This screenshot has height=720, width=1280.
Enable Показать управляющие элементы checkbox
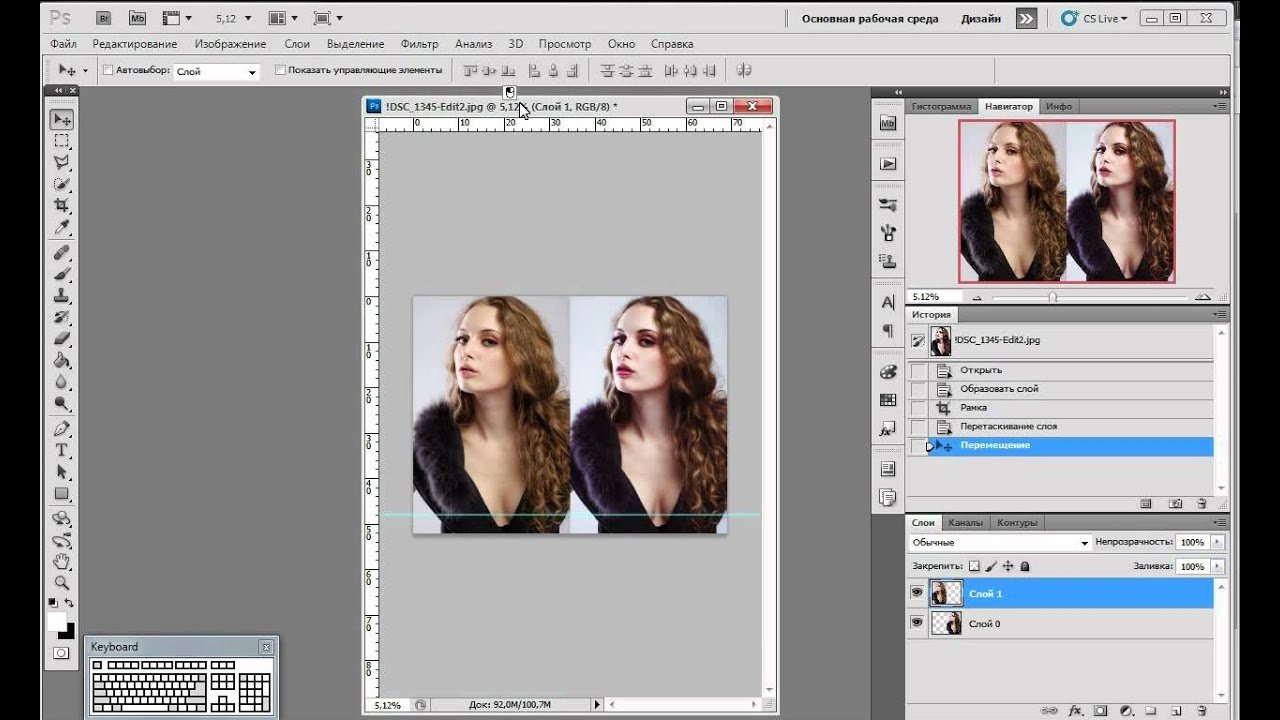[280, 70]
